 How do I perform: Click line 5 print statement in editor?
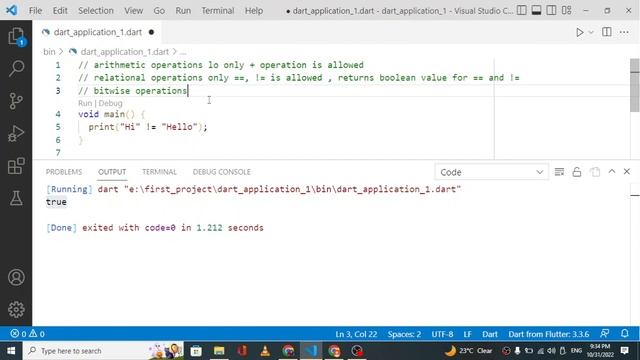(x=148, y=127)
